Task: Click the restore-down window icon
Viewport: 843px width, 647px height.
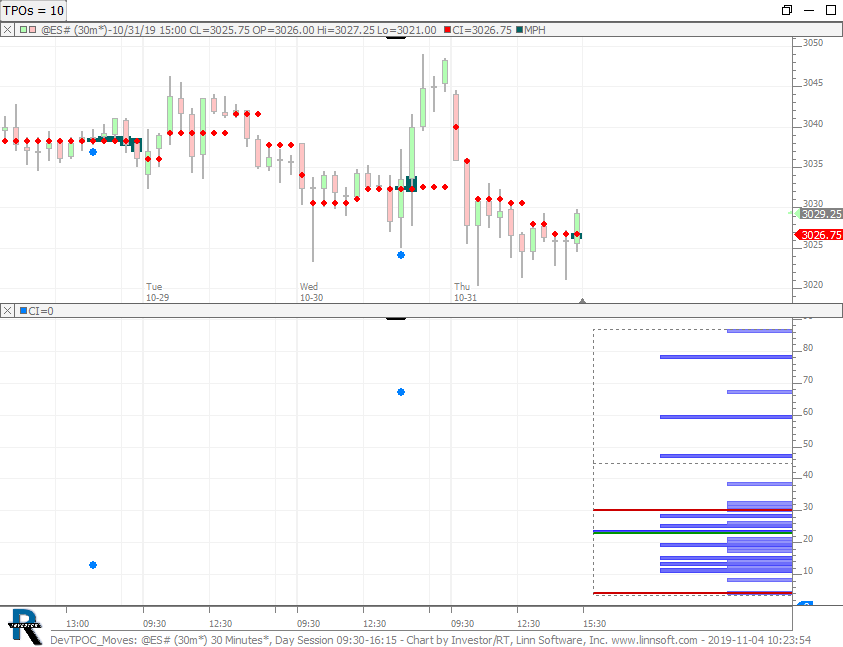Action: tap(787, 10)
